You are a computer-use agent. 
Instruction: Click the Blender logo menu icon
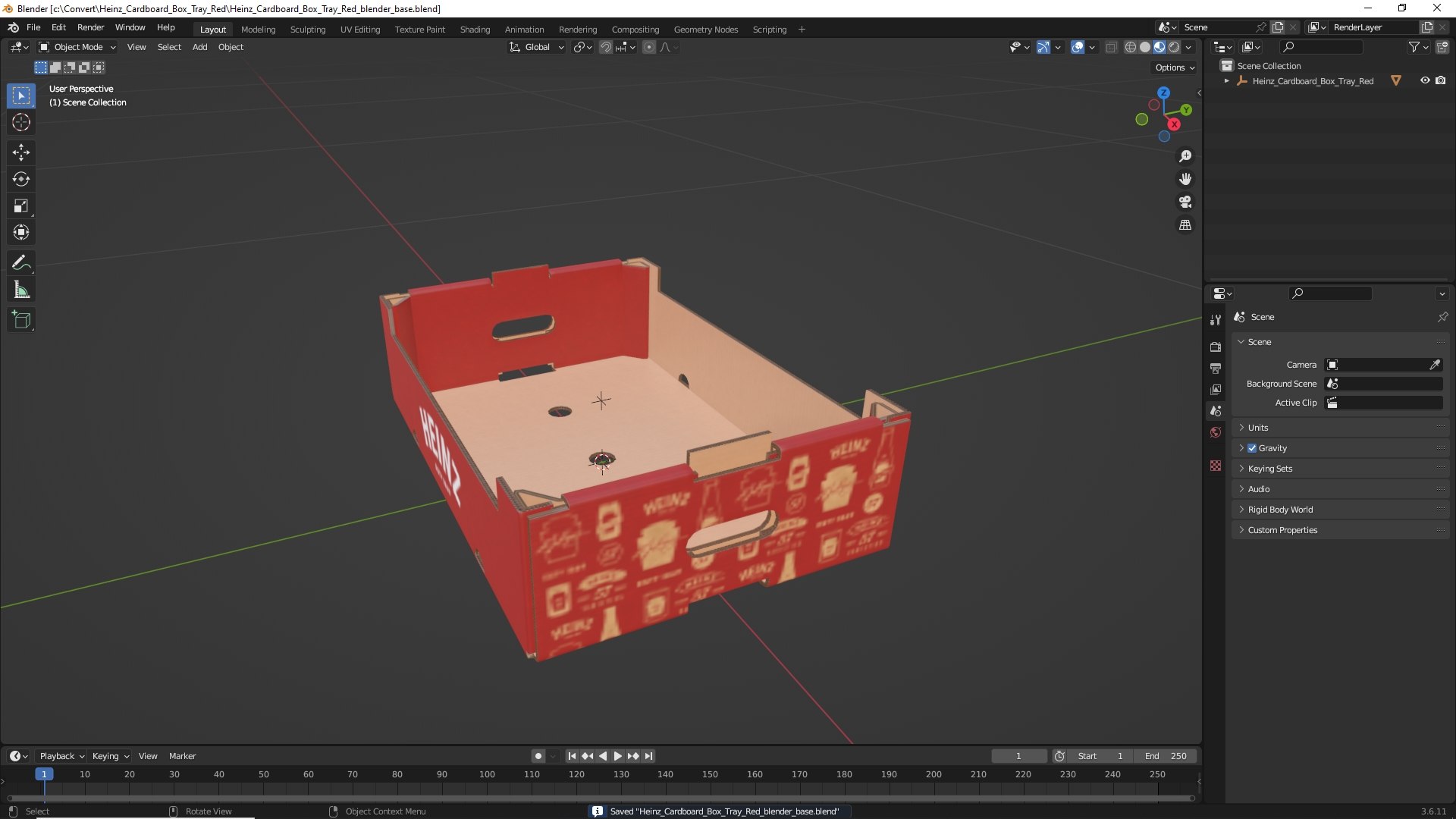13,27
